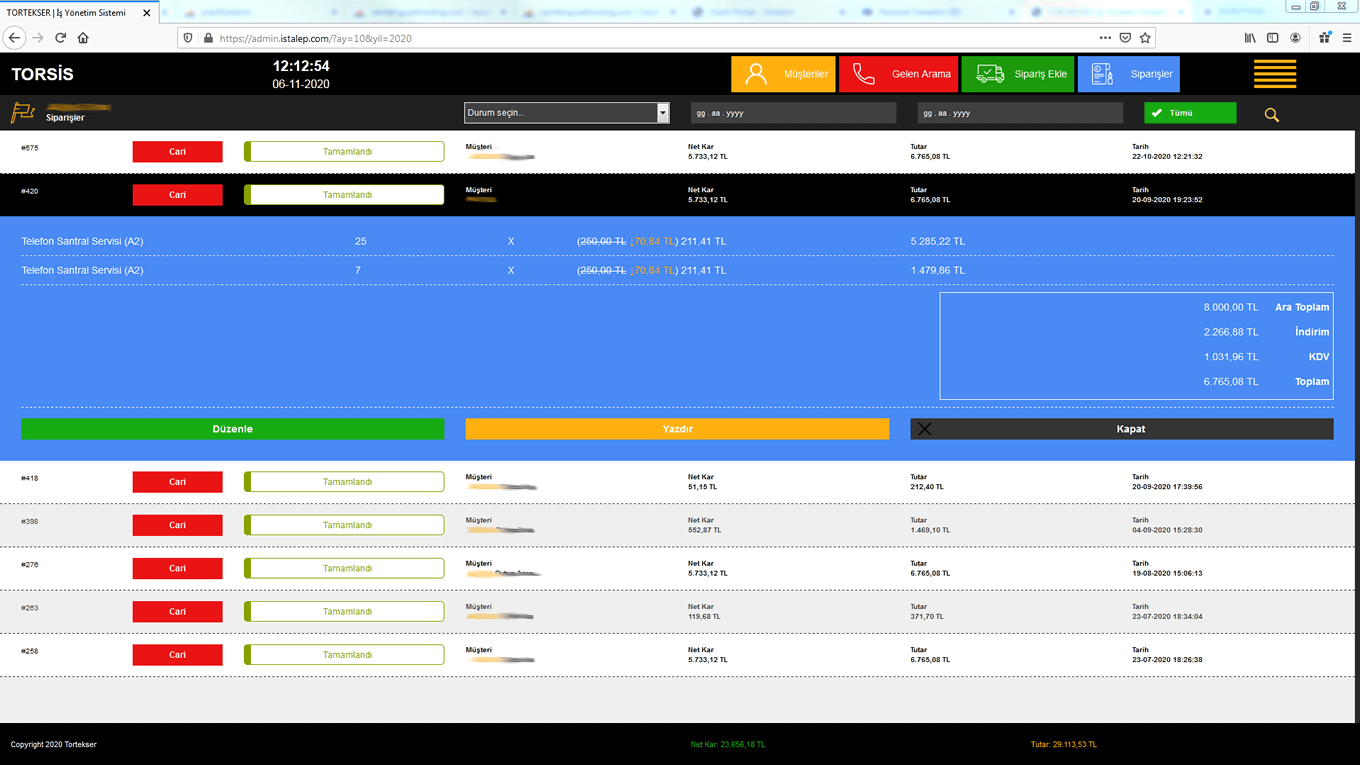1360x765 pixels.
Task: Open Tamamlandı status of order #263
Action: pyautogui.click(x=344, y=611)
